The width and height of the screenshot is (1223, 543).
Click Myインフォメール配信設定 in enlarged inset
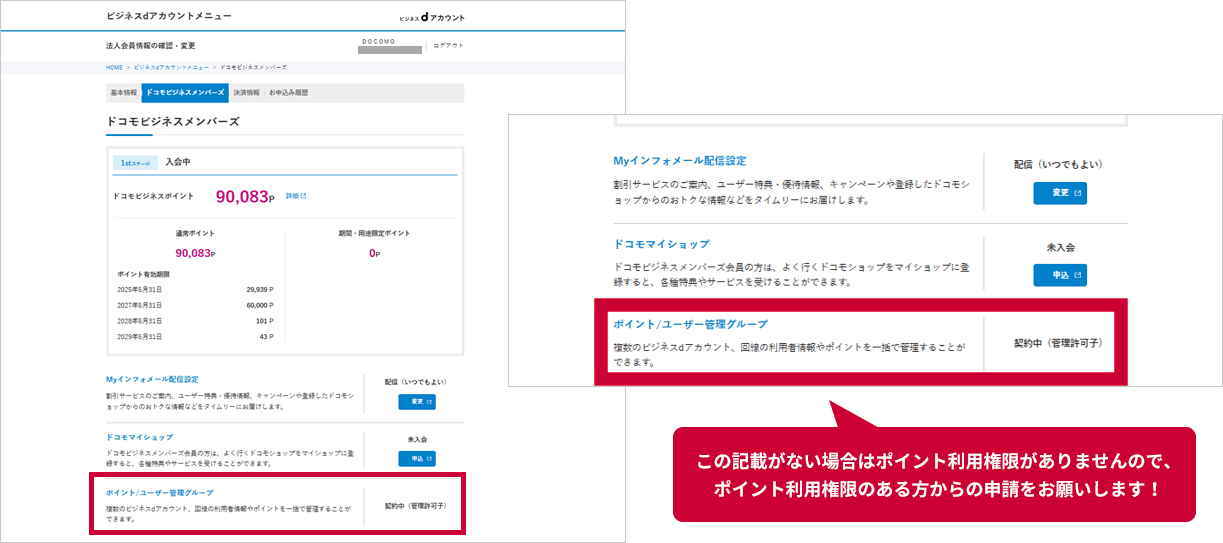click(680, 160)
